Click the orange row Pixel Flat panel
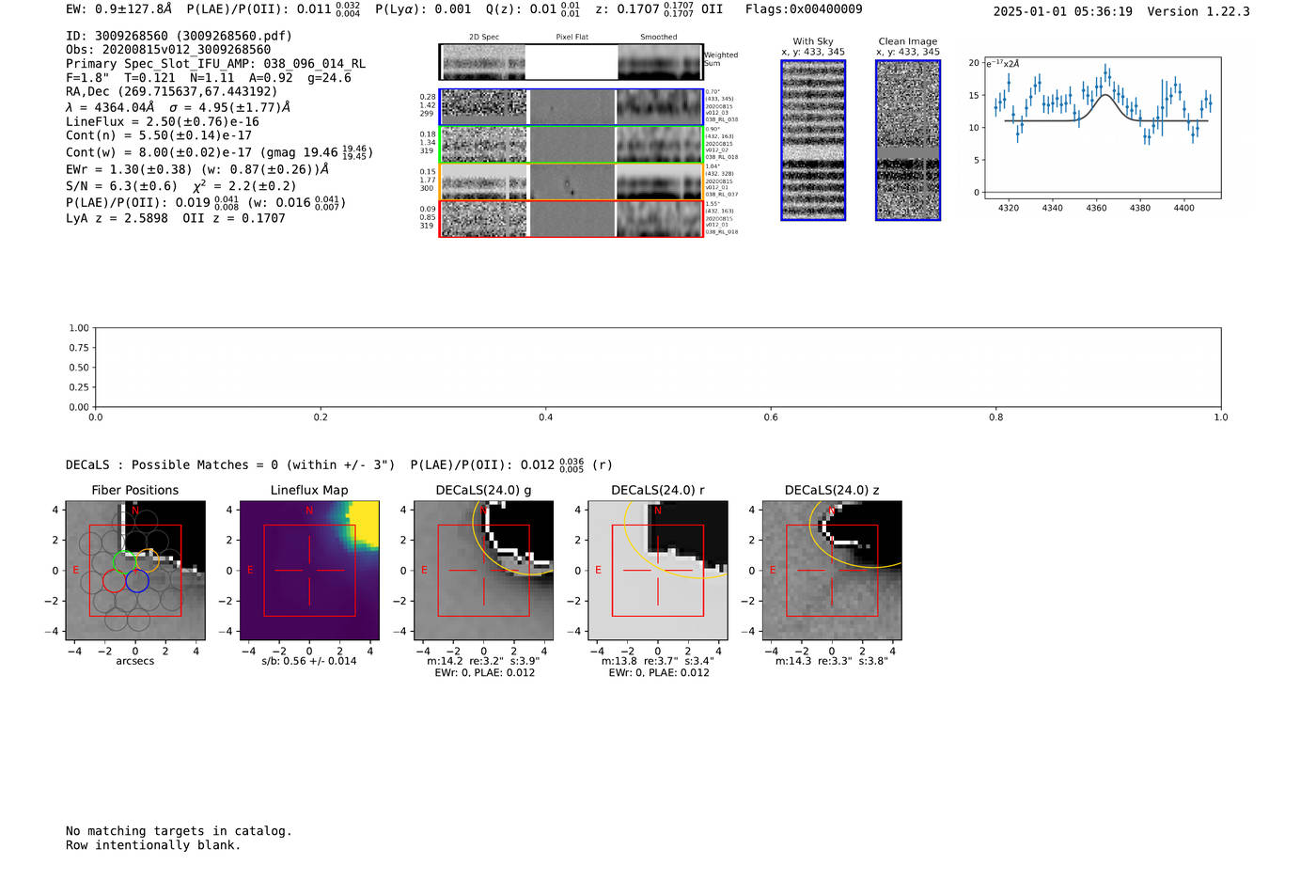The height and width of the screenshot is (896, 1316). [x=572, y=181]
